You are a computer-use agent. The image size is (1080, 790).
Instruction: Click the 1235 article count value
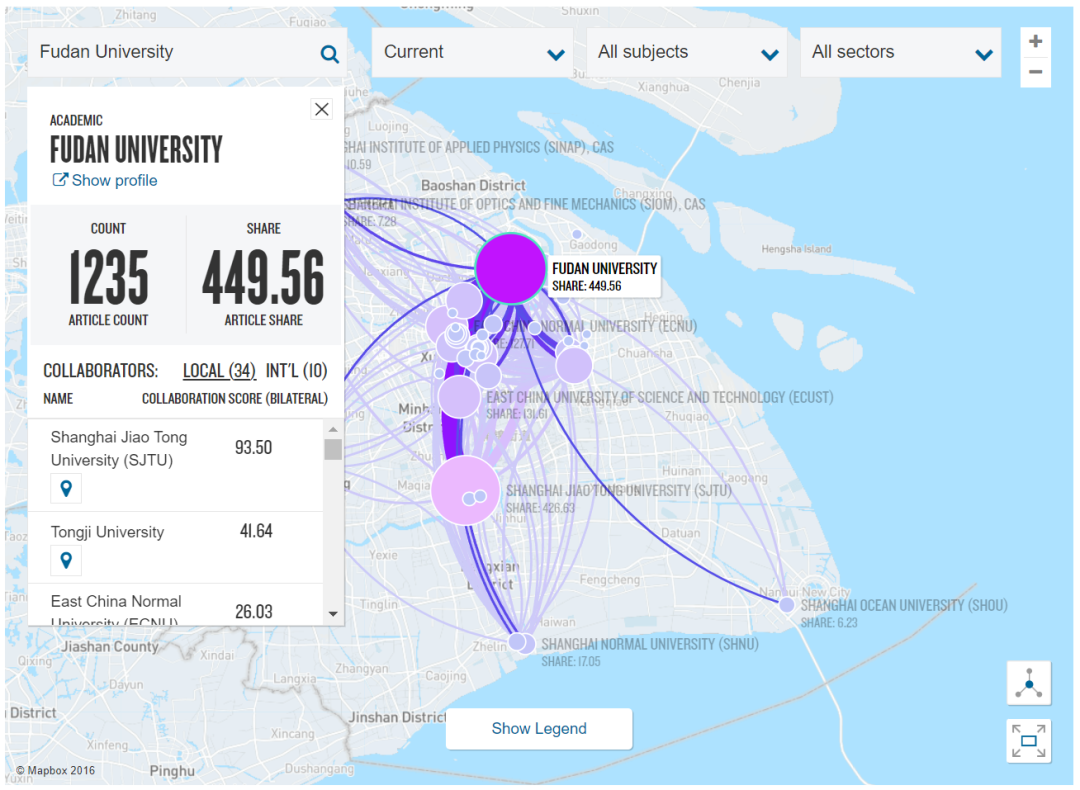[109, 277]
